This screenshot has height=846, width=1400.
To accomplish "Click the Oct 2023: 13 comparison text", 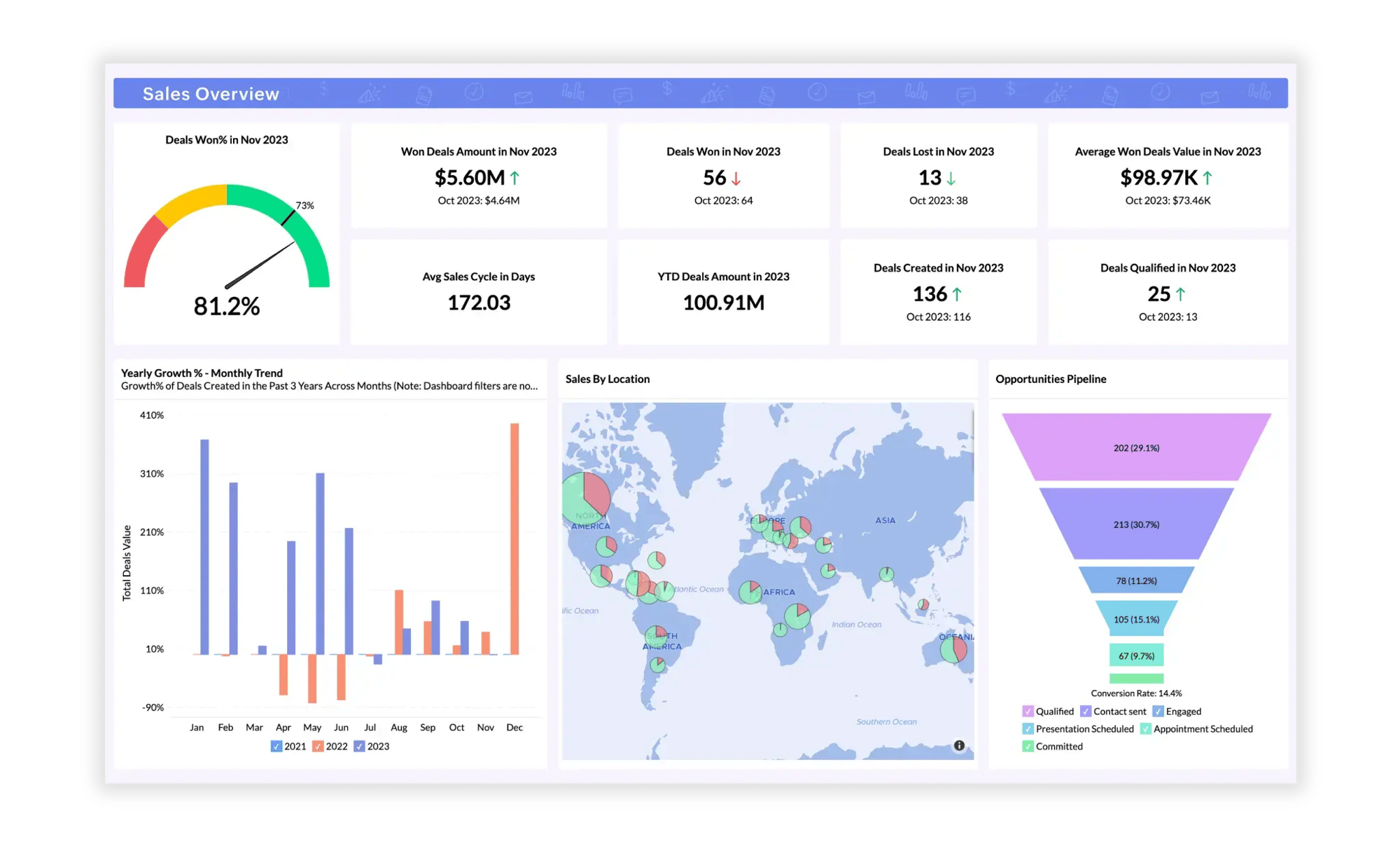I will pos(1168,317).
